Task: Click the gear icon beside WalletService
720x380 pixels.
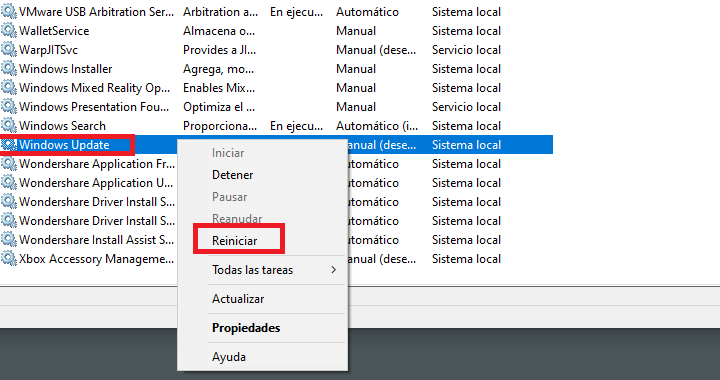Action: pyautogui.click(x=9, y=31)
